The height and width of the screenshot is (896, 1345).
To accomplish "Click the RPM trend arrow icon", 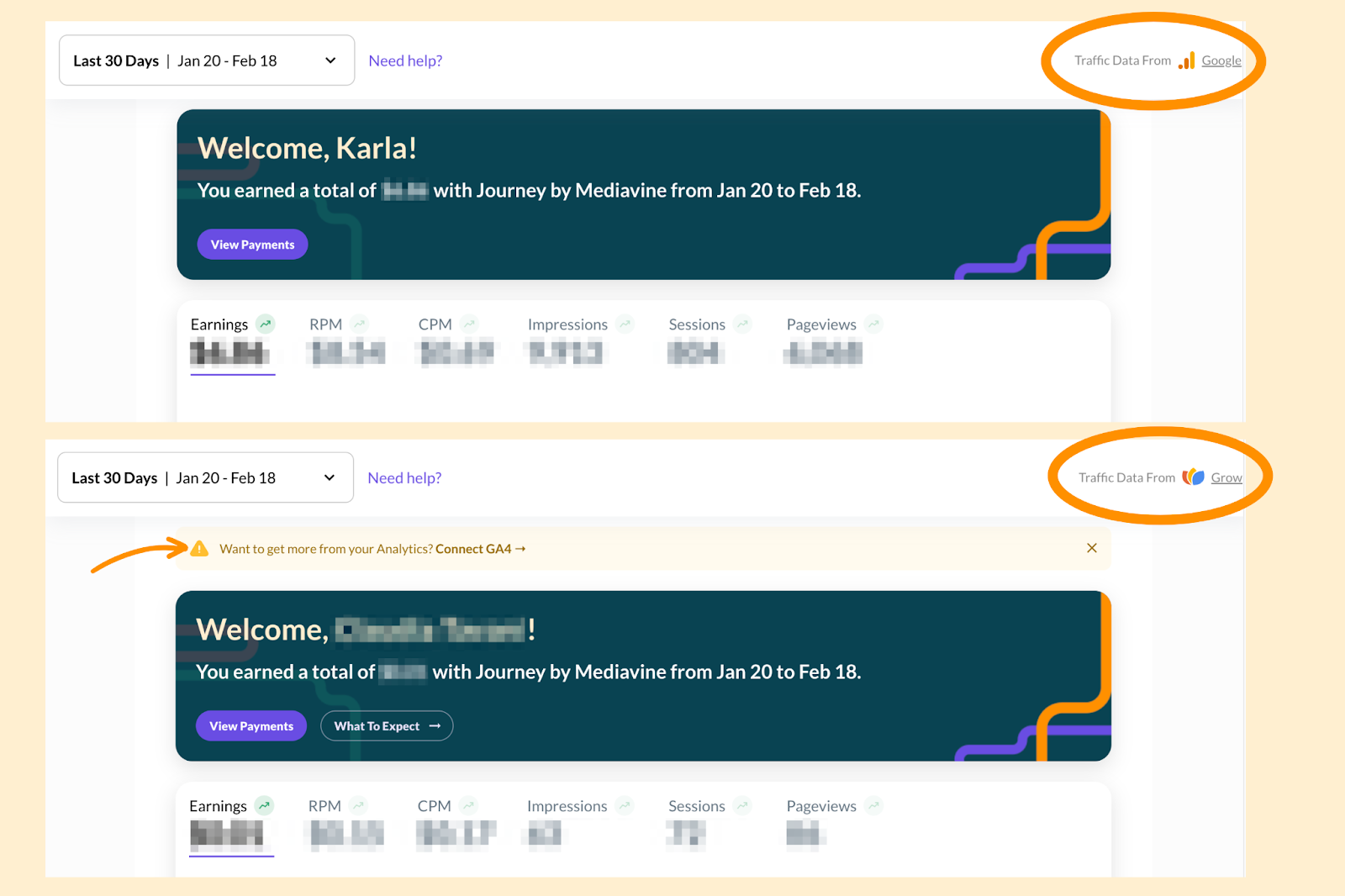I will [361, 323].
